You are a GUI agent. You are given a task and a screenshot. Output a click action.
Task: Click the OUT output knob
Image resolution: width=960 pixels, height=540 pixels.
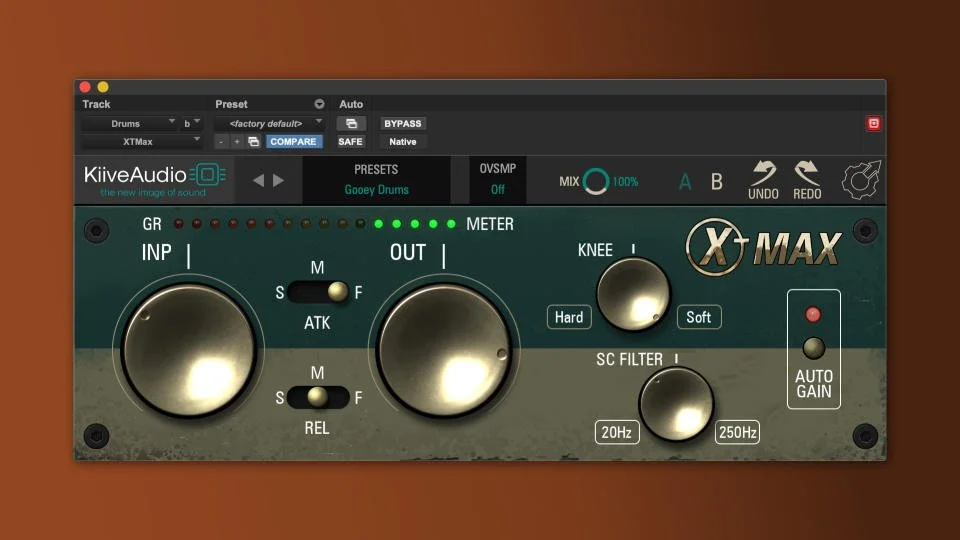tap(444, 350)
